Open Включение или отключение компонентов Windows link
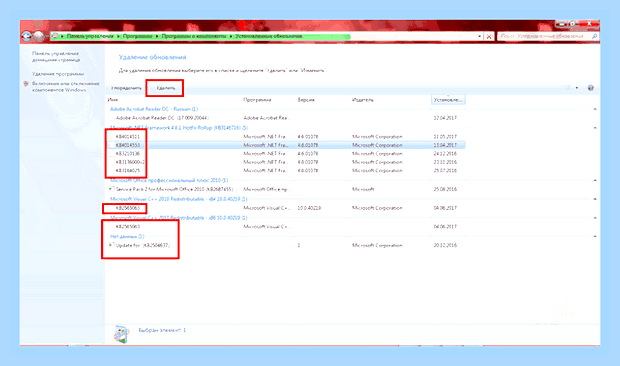The image size is (620, 366). pos(66,87)
